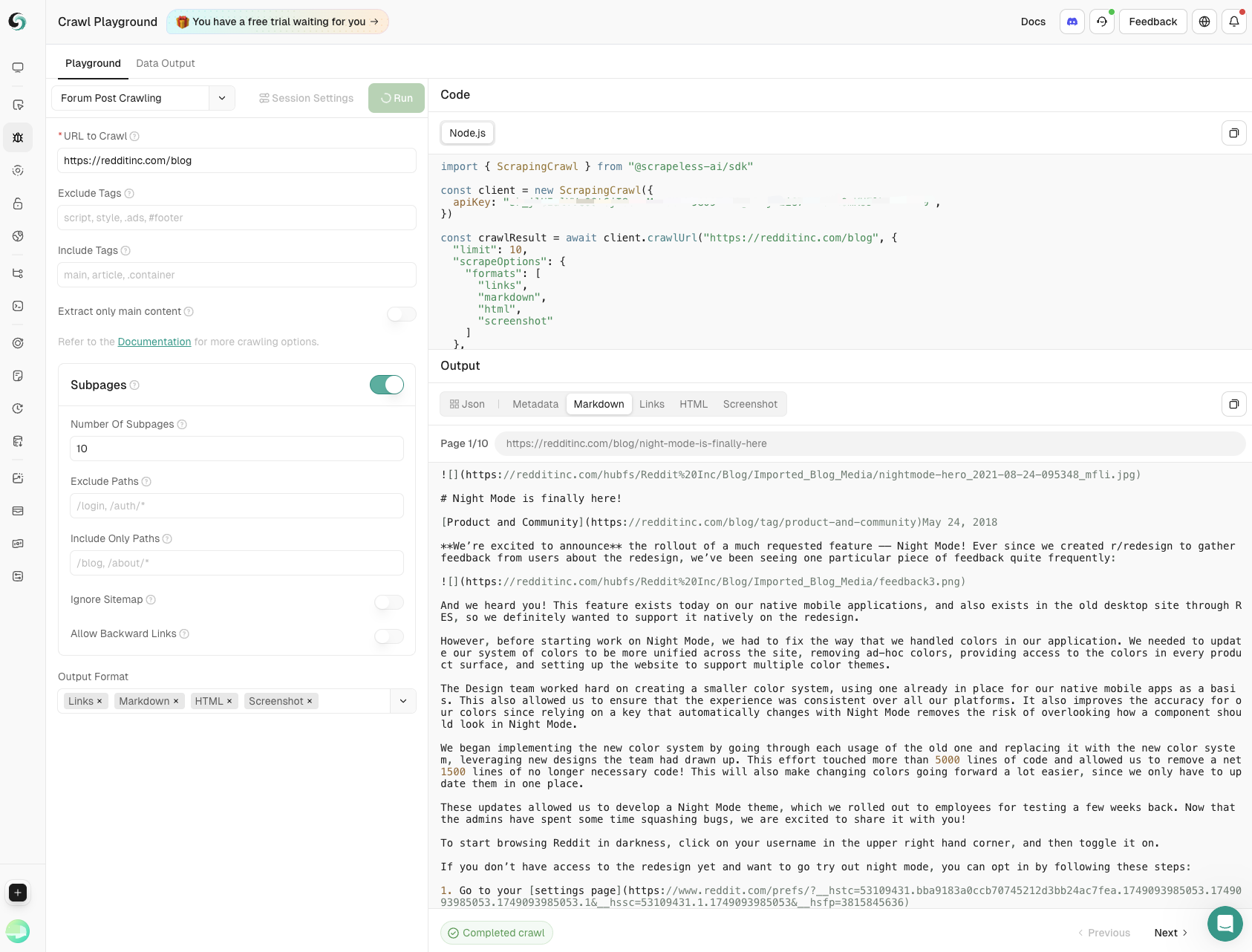Open the Discord icon button

pos(1072,22)
